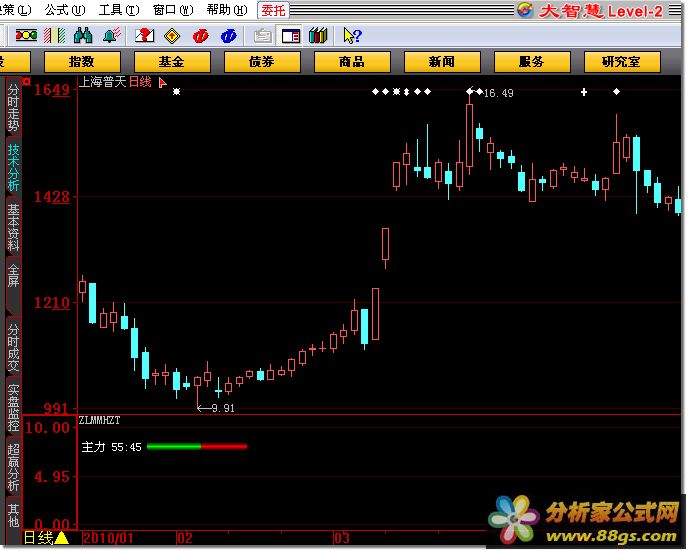Viewport: 688px width, 551px height.
Task: Click the context help cursor icon
Action: pos(352,36)
